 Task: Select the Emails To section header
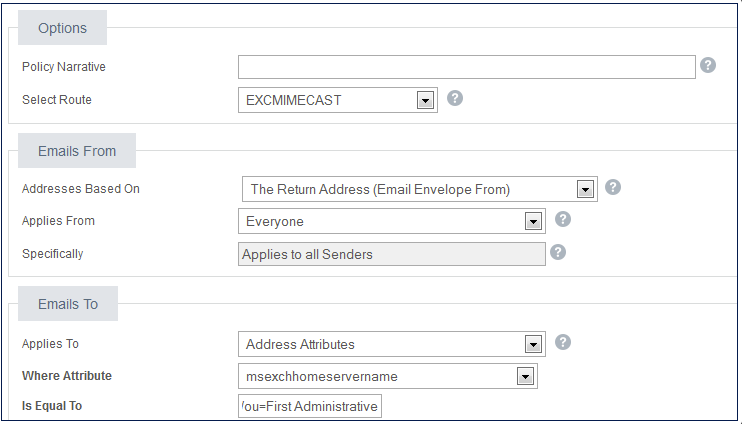pos(68,304)
